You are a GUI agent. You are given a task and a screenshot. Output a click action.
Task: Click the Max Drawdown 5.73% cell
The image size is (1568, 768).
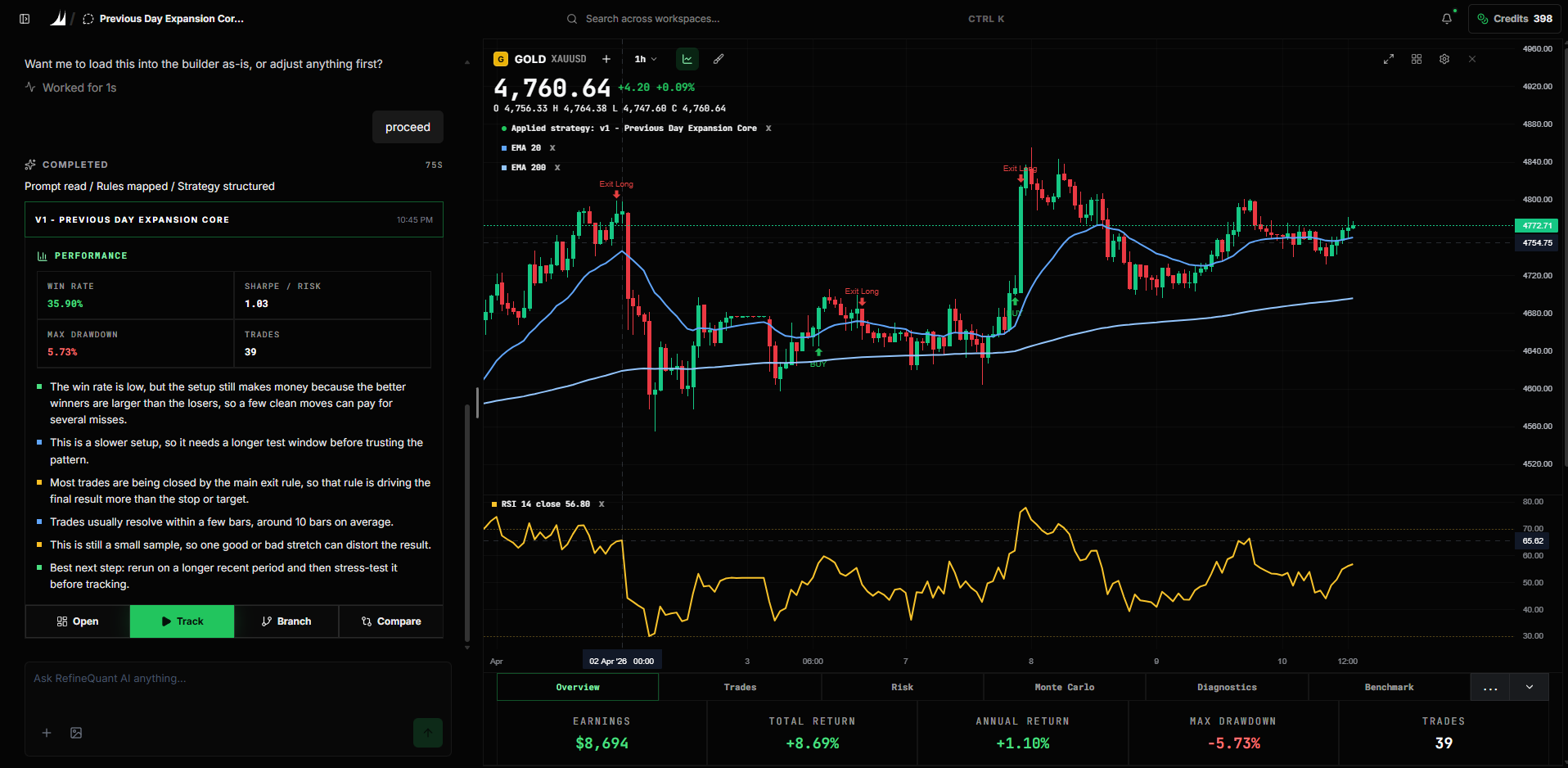[x=136, y=344]
